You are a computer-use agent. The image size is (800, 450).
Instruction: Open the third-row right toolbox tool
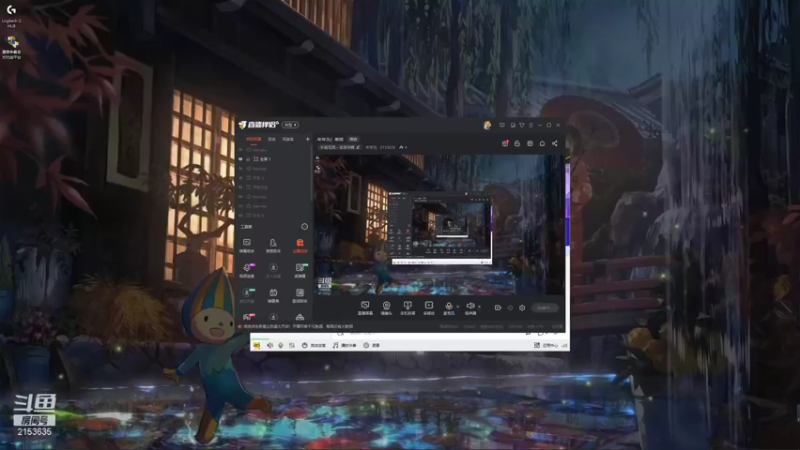point(300,295)
